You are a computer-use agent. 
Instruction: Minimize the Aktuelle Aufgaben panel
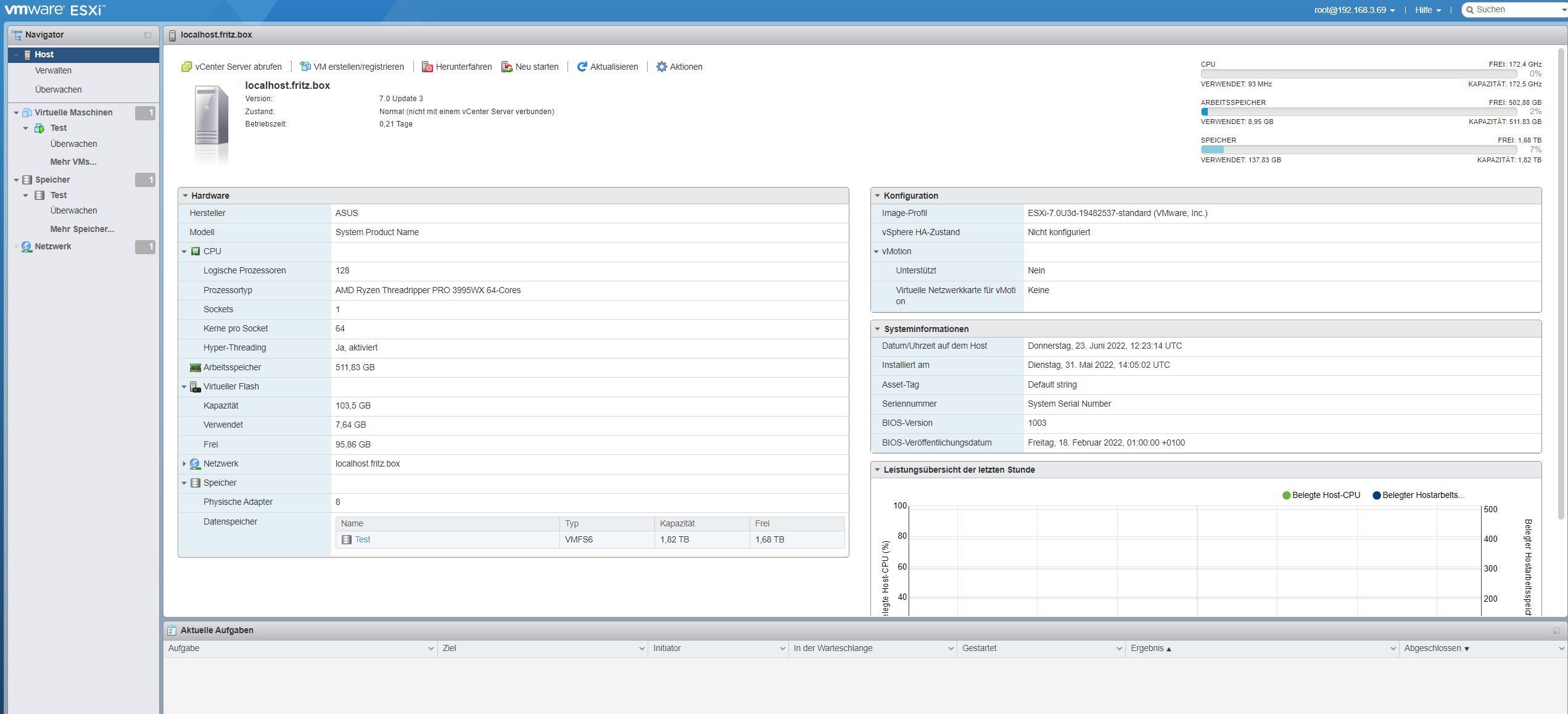[x=1556, y=631]
